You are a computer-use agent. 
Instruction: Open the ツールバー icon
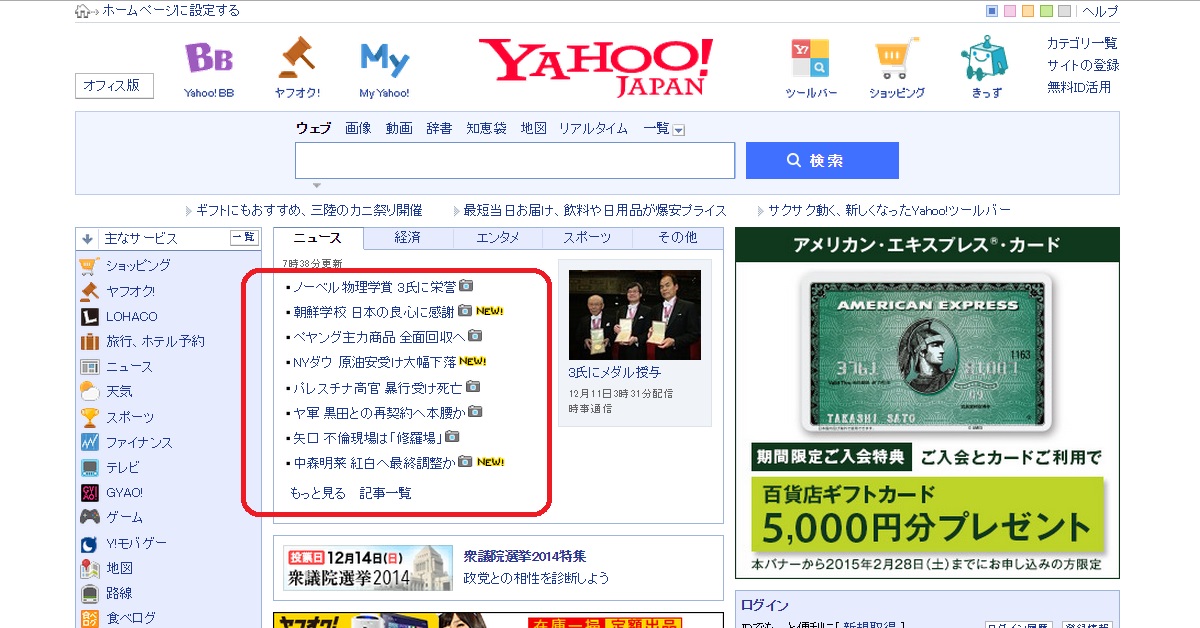(x=810, y=59)
